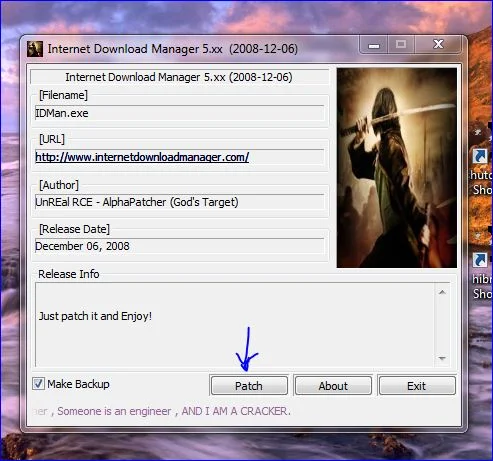Click the Patch button

(x=249, y=386)
